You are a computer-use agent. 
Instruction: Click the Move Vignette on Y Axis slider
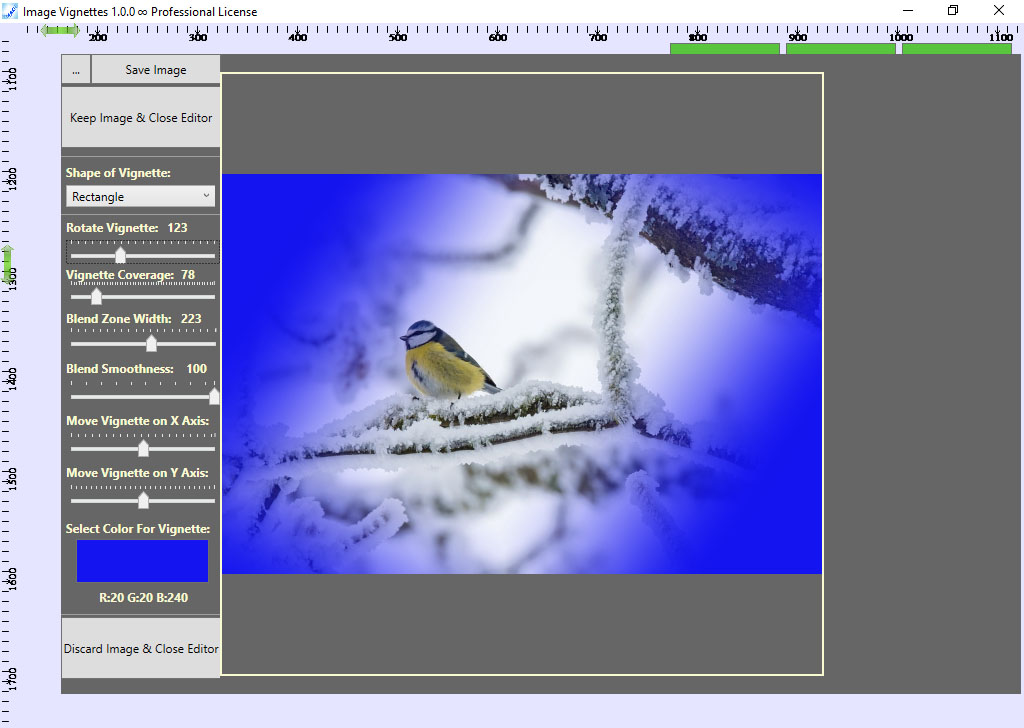click(142, 501)
